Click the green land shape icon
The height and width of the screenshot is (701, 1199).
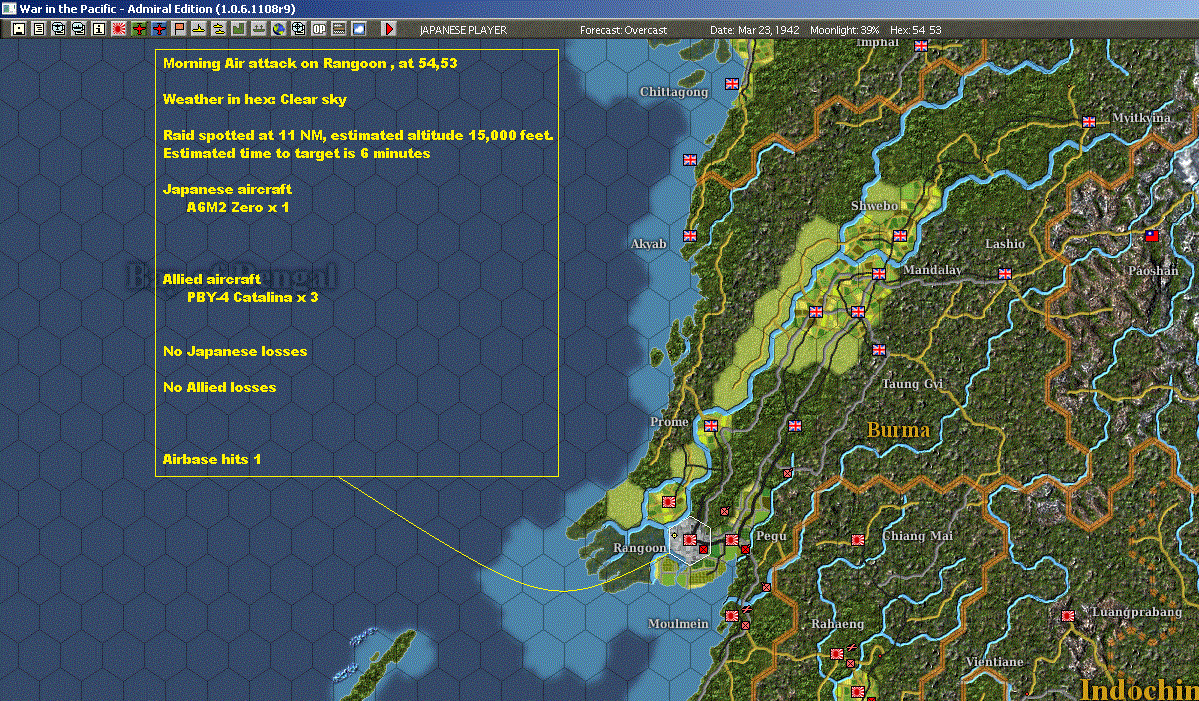point(239,29)
